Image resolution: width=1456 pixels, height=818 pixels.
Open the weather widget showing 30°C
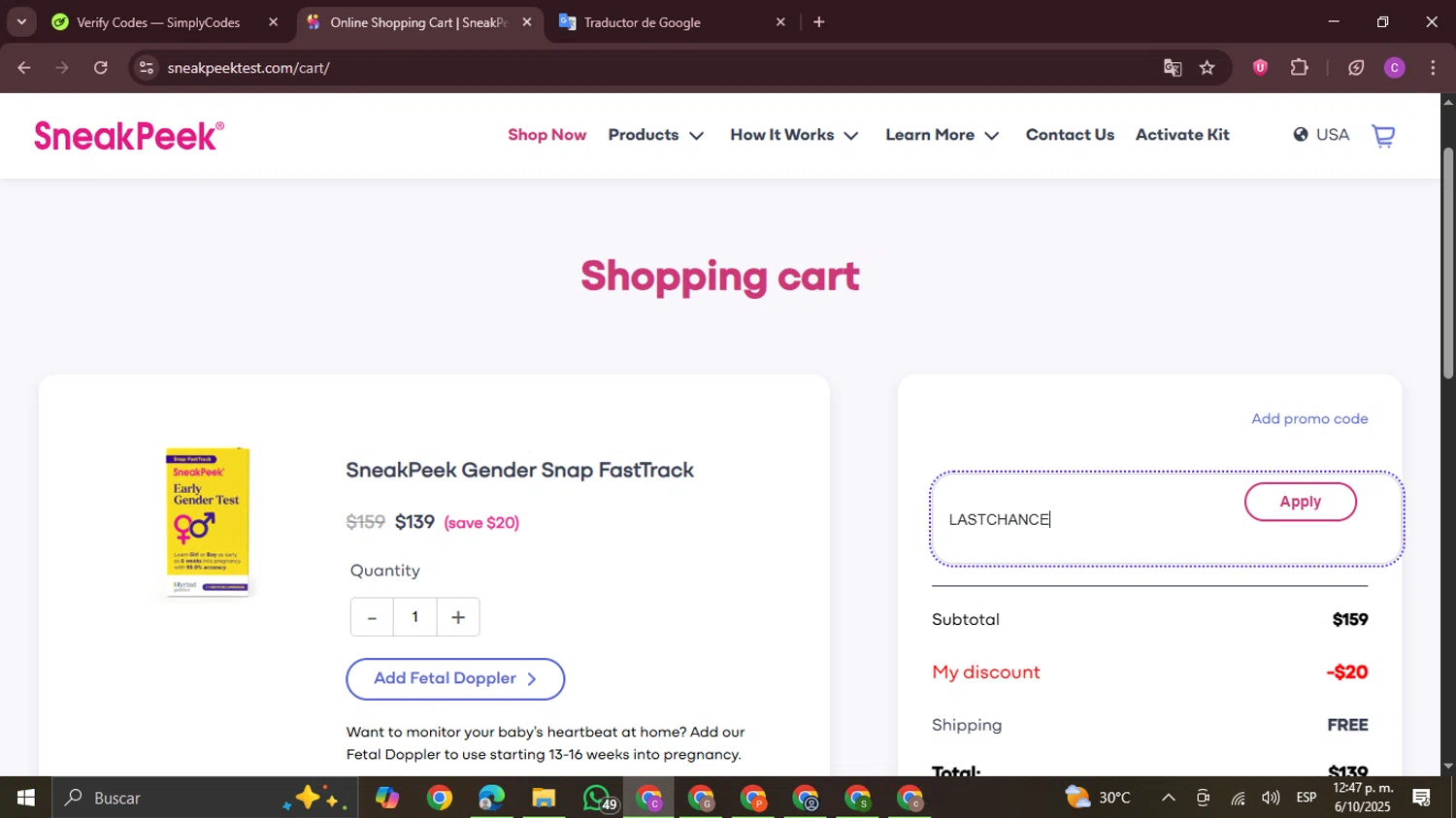pos(1098,798)
